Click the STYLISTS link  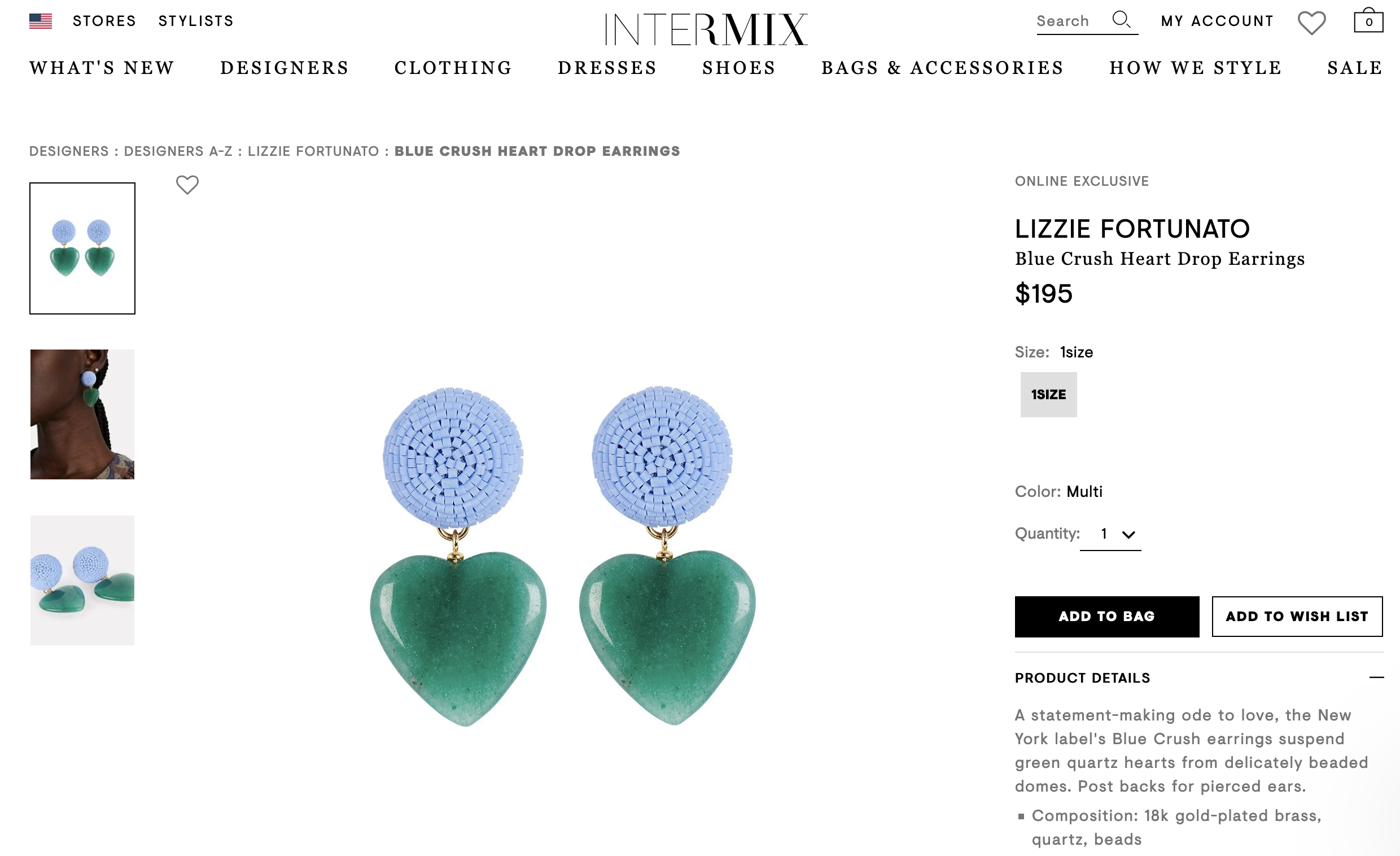(x=196, y=21)
